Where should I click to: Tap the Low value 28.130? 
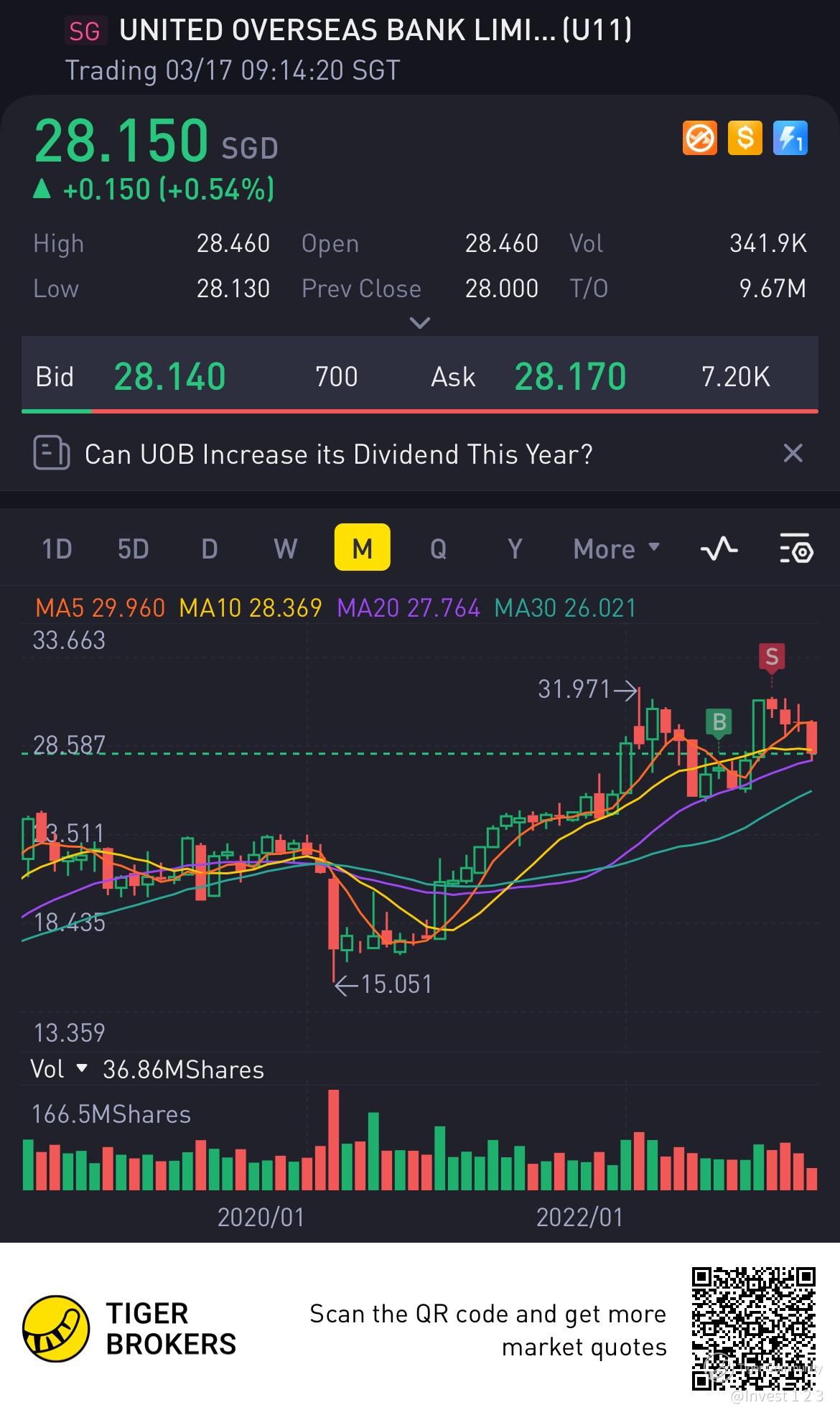tap(233, 289)
